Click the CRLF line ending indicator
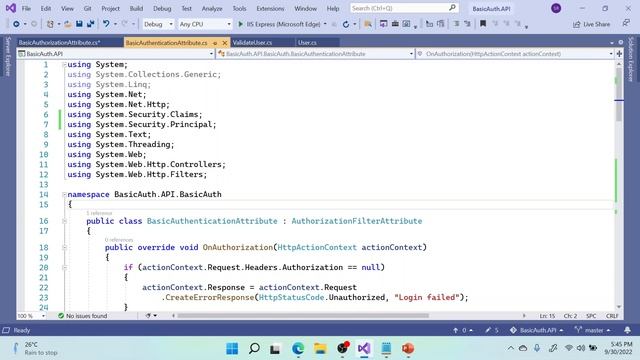This screenshot has width=640, height=360. click(612, 316)
